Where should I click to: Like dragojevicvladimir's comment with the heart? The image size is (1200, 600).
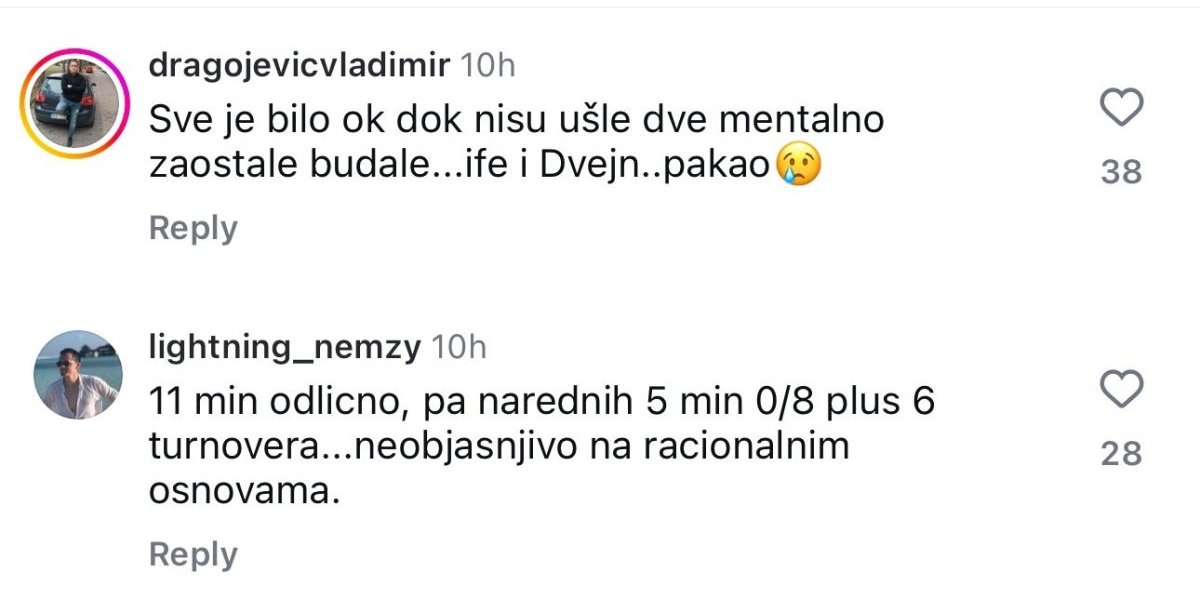point(1120,108)
